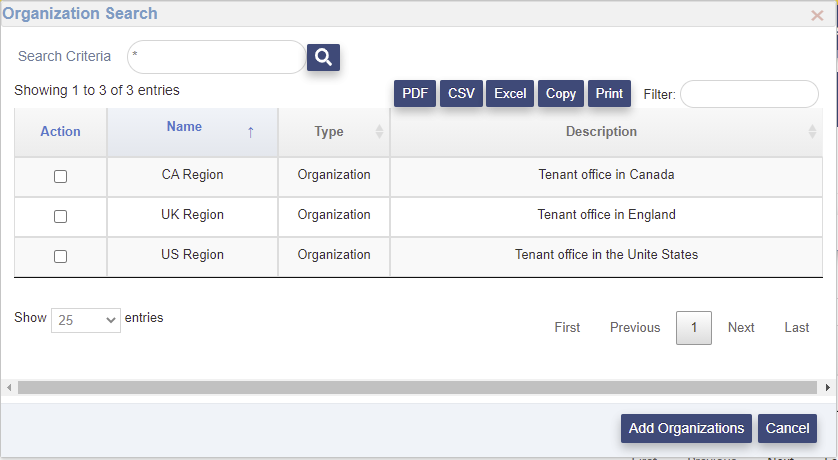Go to the Previous page

[x=635, y=328]
